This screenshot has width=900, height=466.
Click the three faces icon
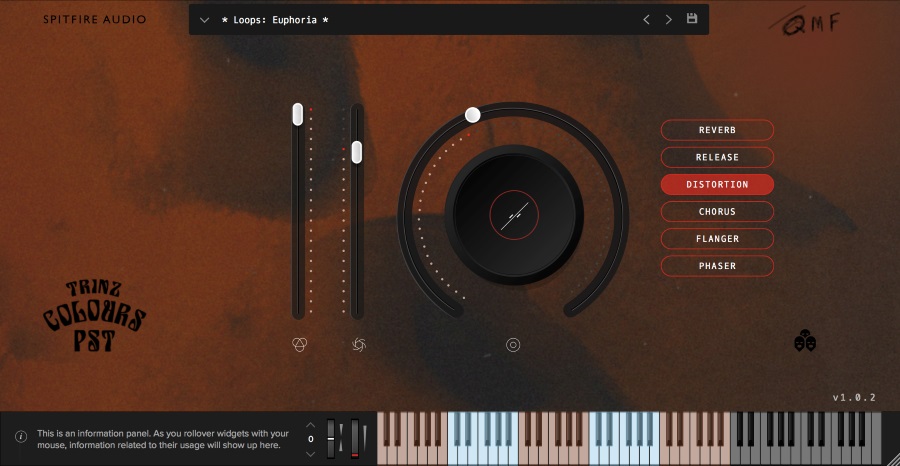pos(805,340)
